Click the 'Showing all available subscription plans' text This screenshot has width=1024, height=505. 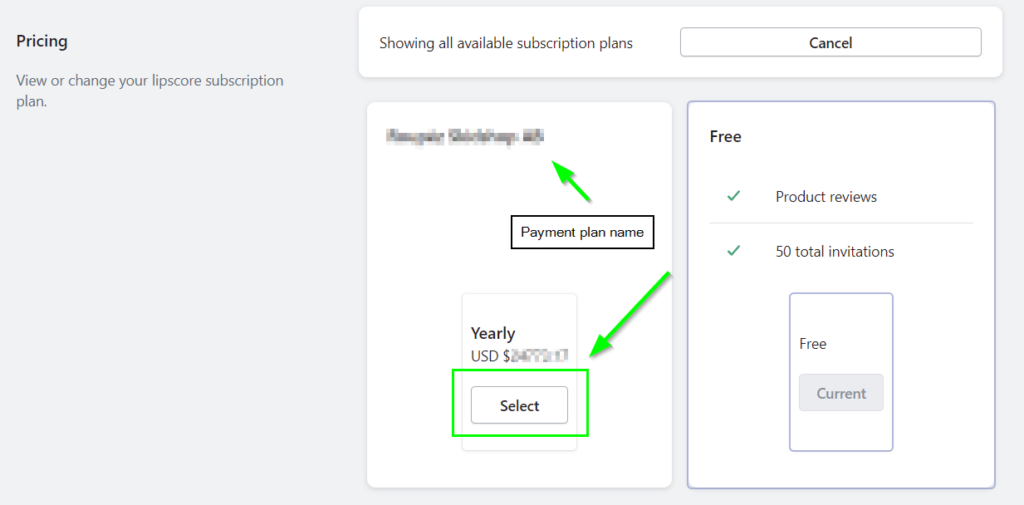tap(506, 43)
